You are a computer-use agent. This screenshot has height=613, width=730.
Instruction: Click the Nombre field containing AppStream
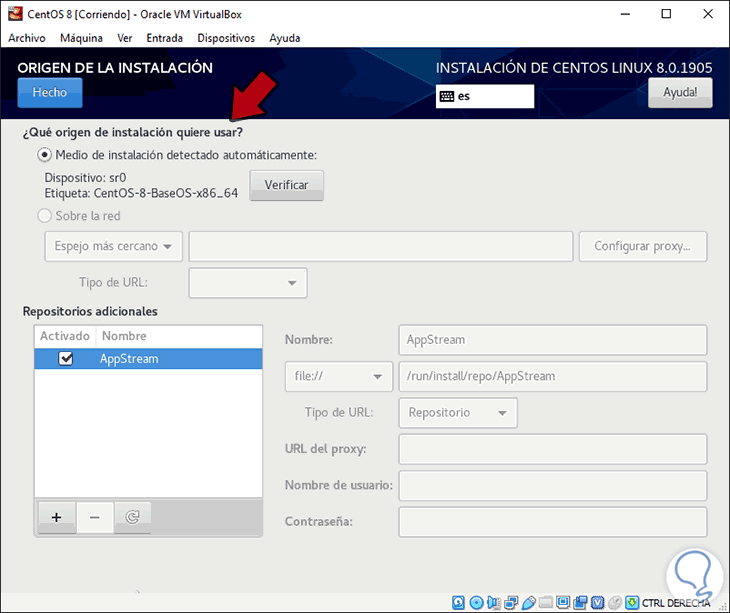point(553,340)
